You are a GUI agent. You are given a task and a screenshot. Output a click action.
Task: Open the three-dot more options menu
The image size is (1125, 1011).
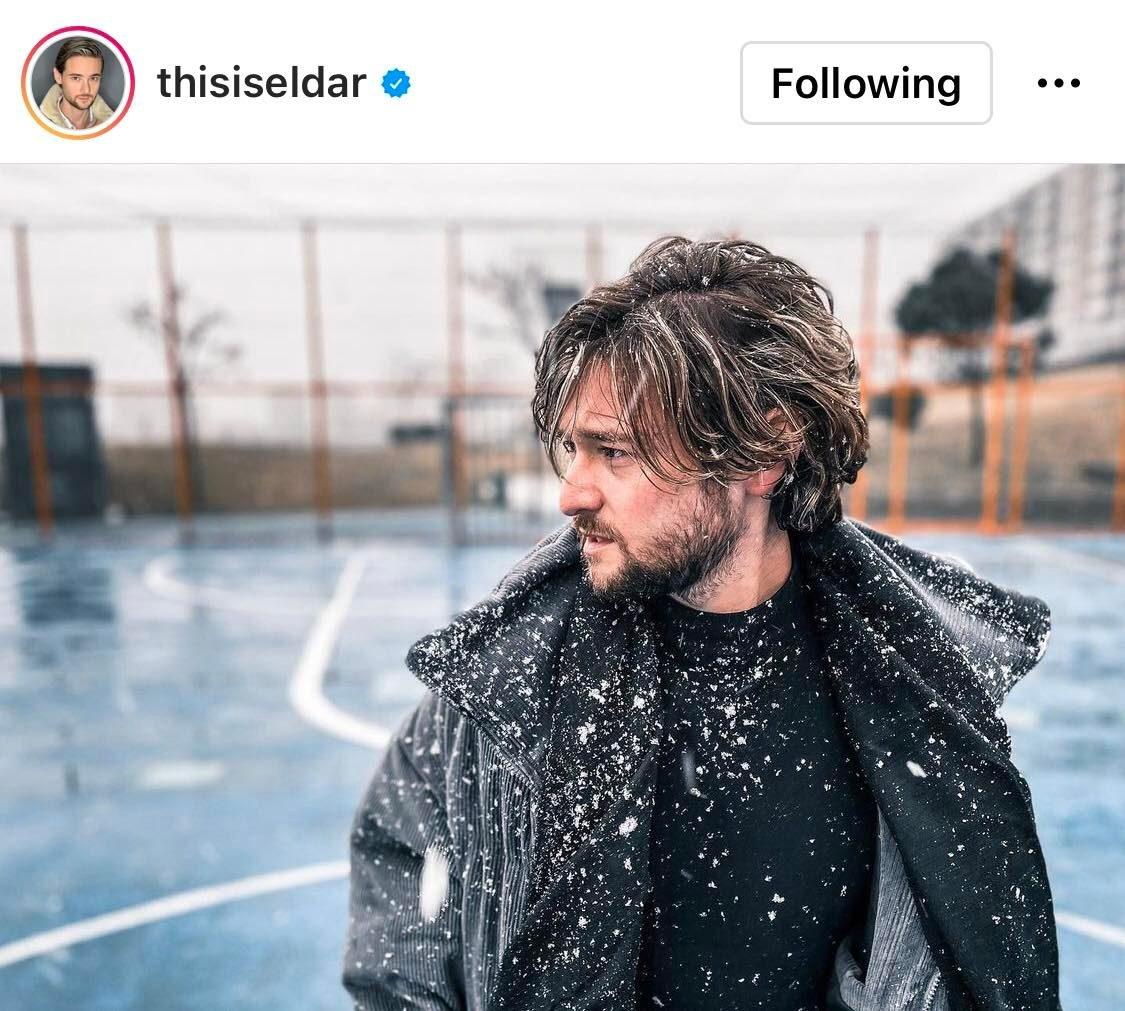[x=1058, y=83]
